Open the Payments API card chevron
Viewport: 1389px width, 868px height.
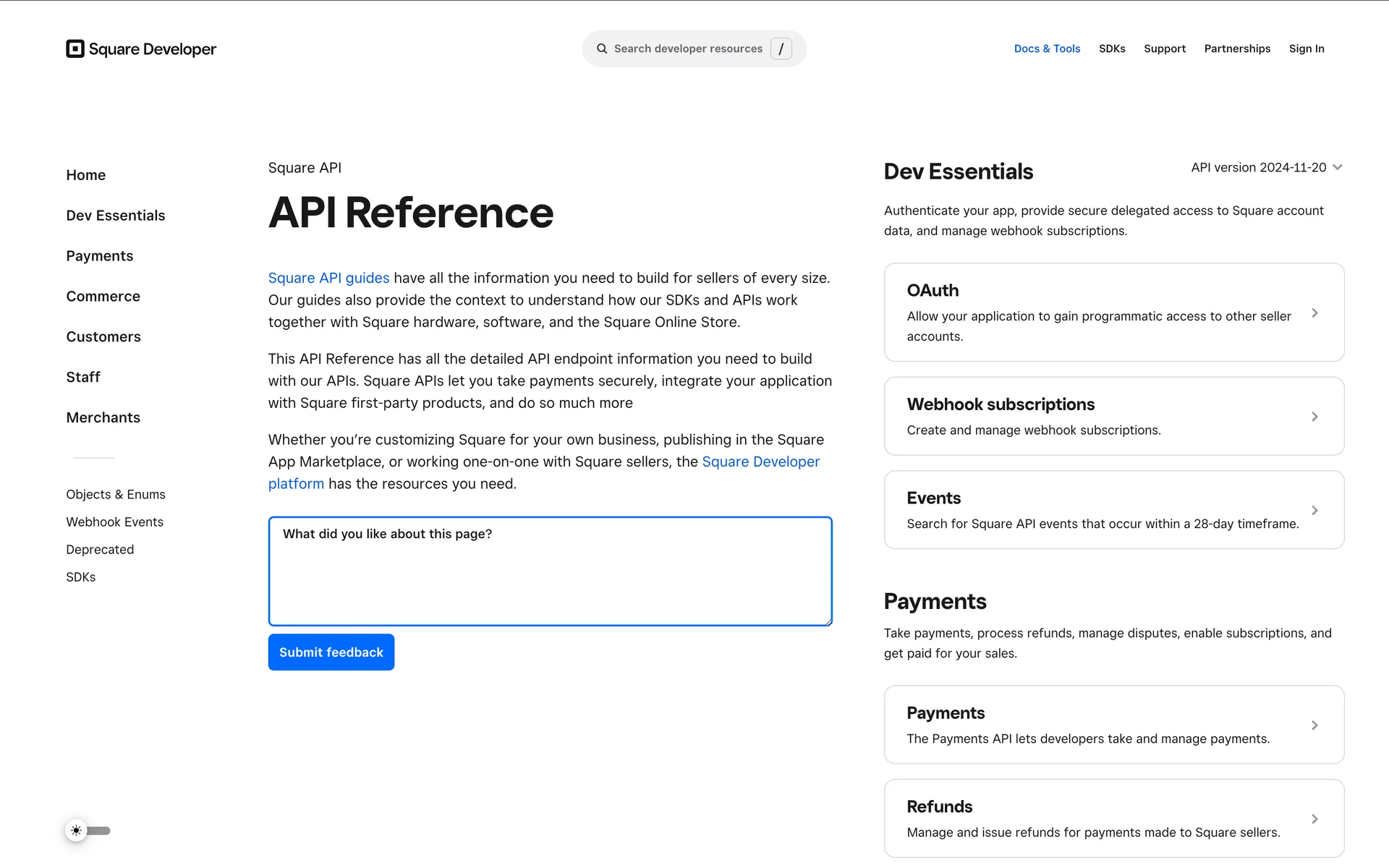tap(1314, 725)
